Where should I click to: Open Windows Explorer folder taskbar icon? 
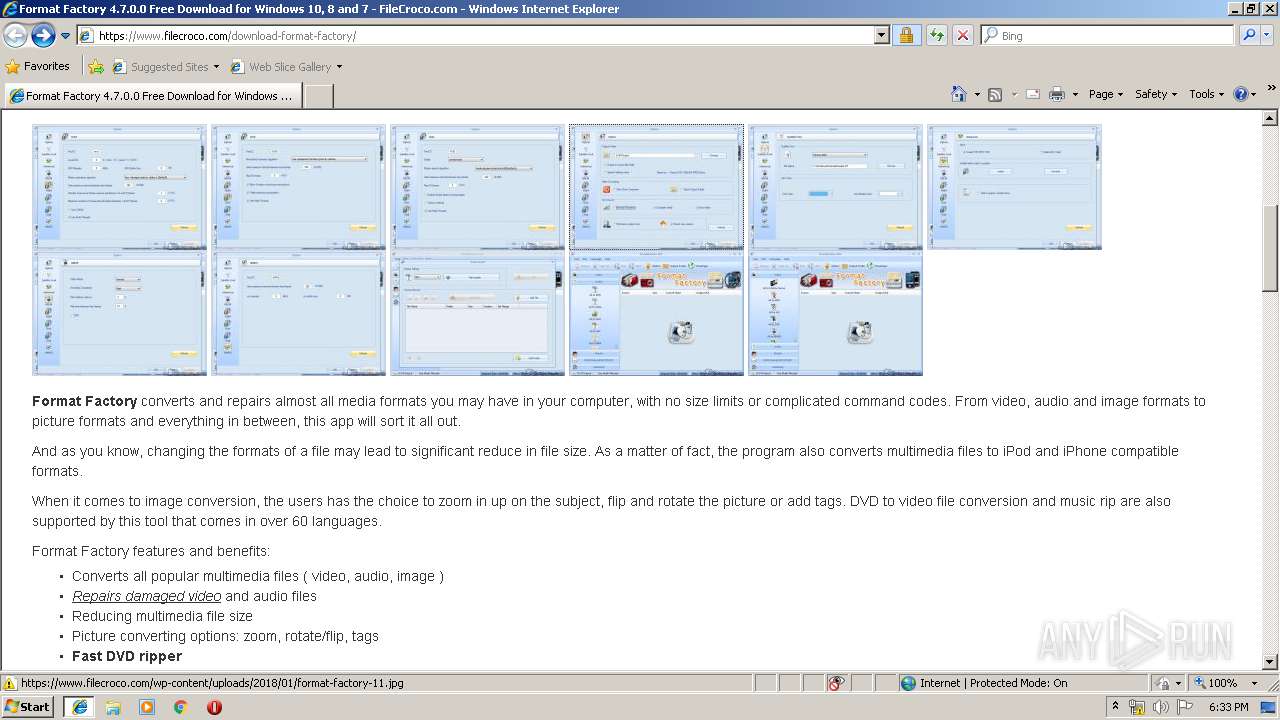(x=113, y=706)
